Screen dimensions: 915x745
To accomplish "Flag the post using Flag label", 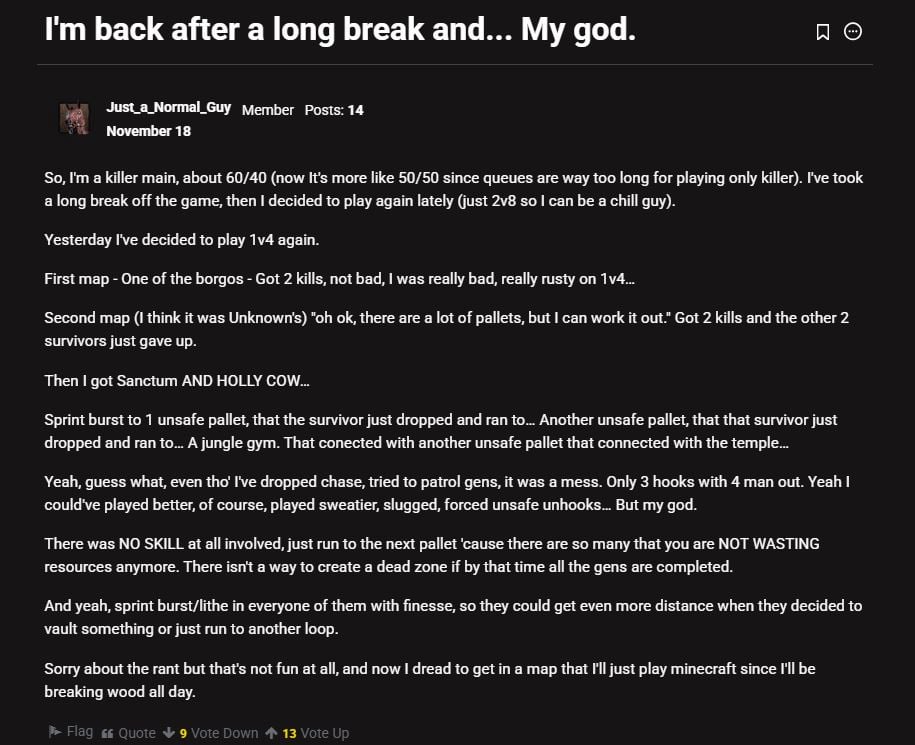I will (79, 731).
